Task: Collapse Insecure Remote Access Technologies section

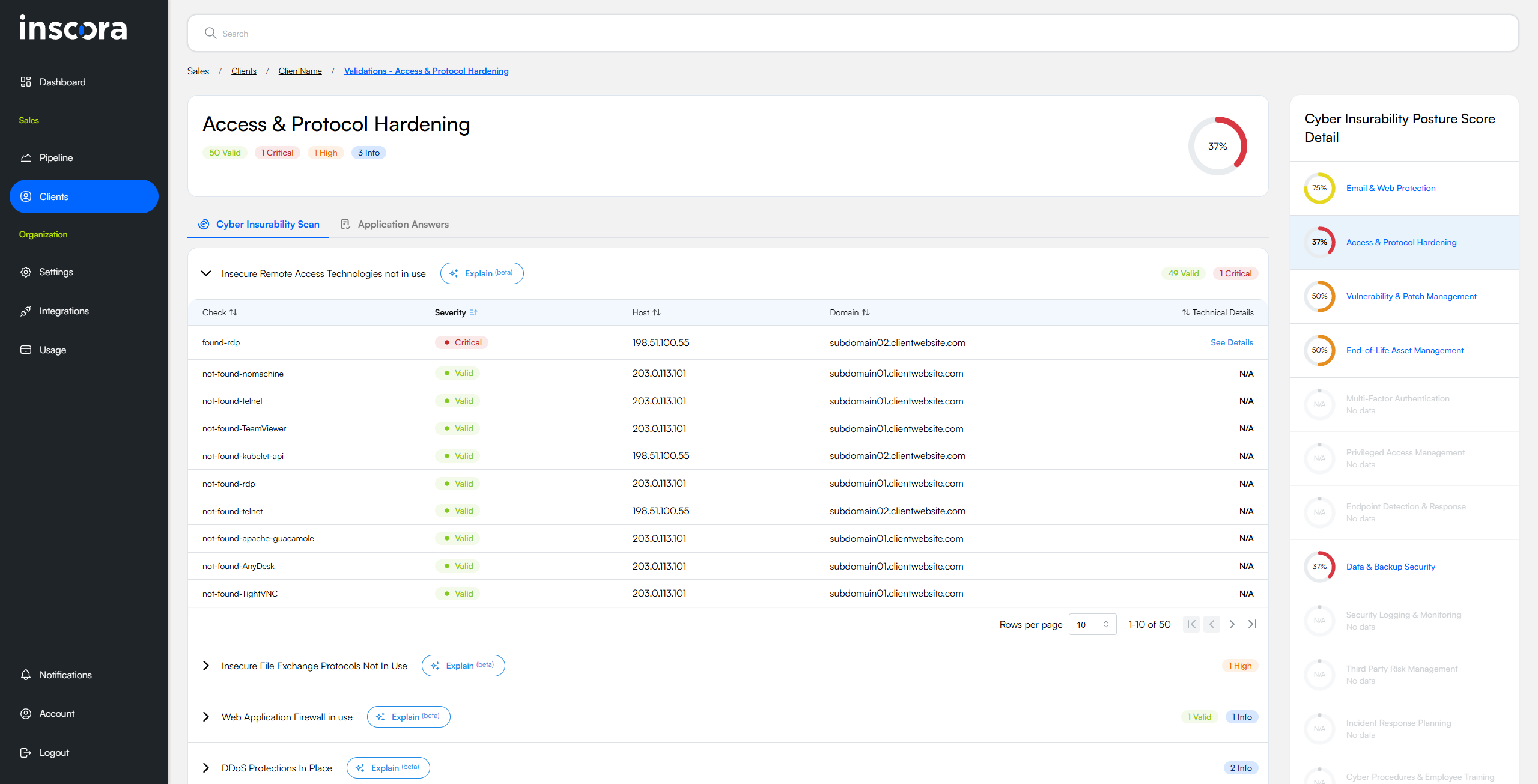Action: pos(206,273)
